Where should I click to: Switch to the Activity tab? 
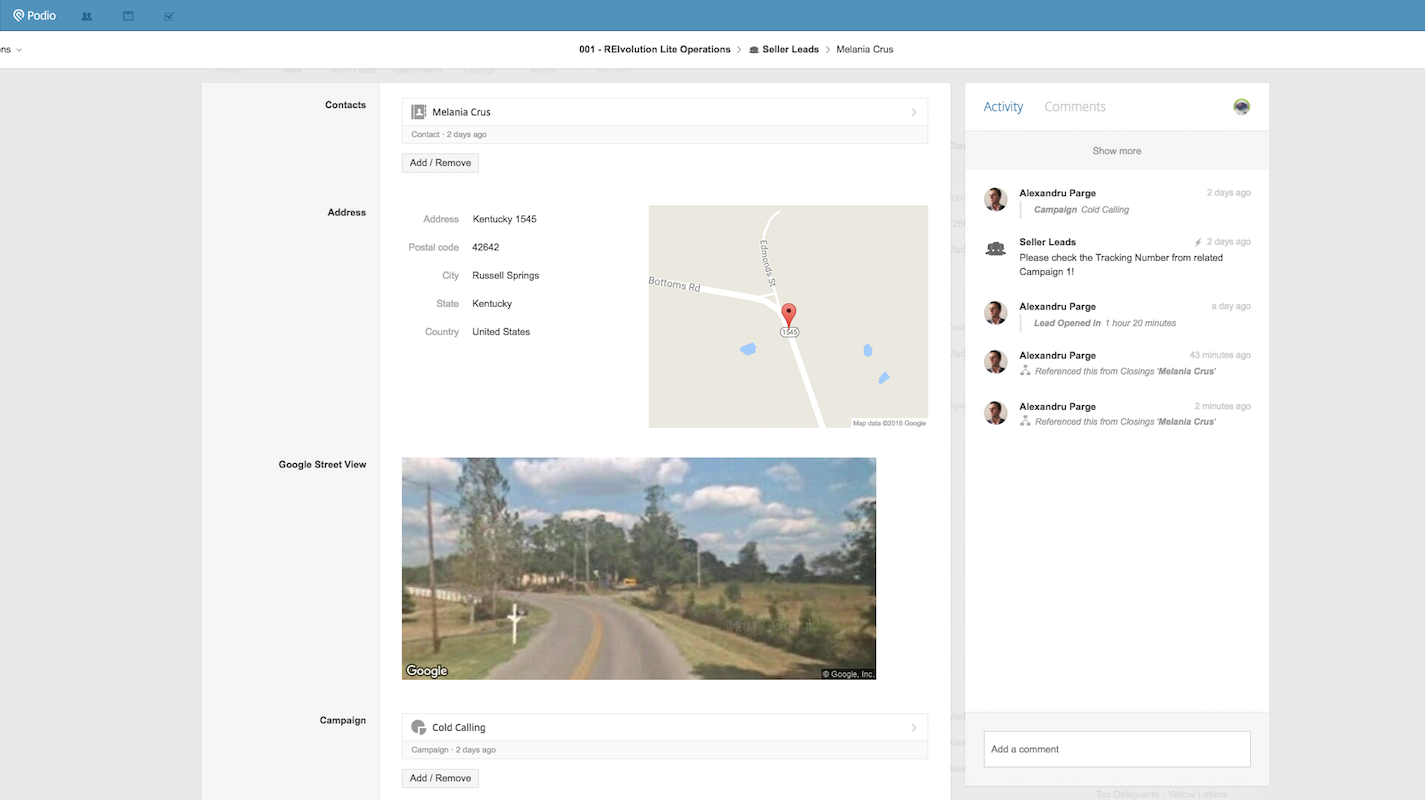(x=1003, y=107)
